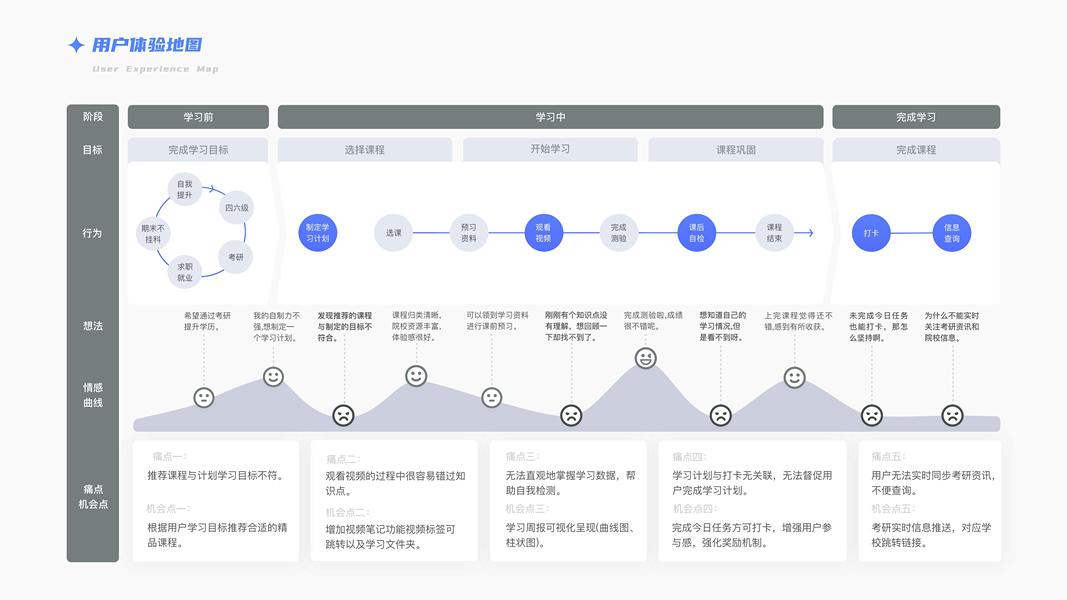This screenshot has width=1067, height=600.
Task: Click the arrow after the 课程结束 node
Action: pos(804,233)
